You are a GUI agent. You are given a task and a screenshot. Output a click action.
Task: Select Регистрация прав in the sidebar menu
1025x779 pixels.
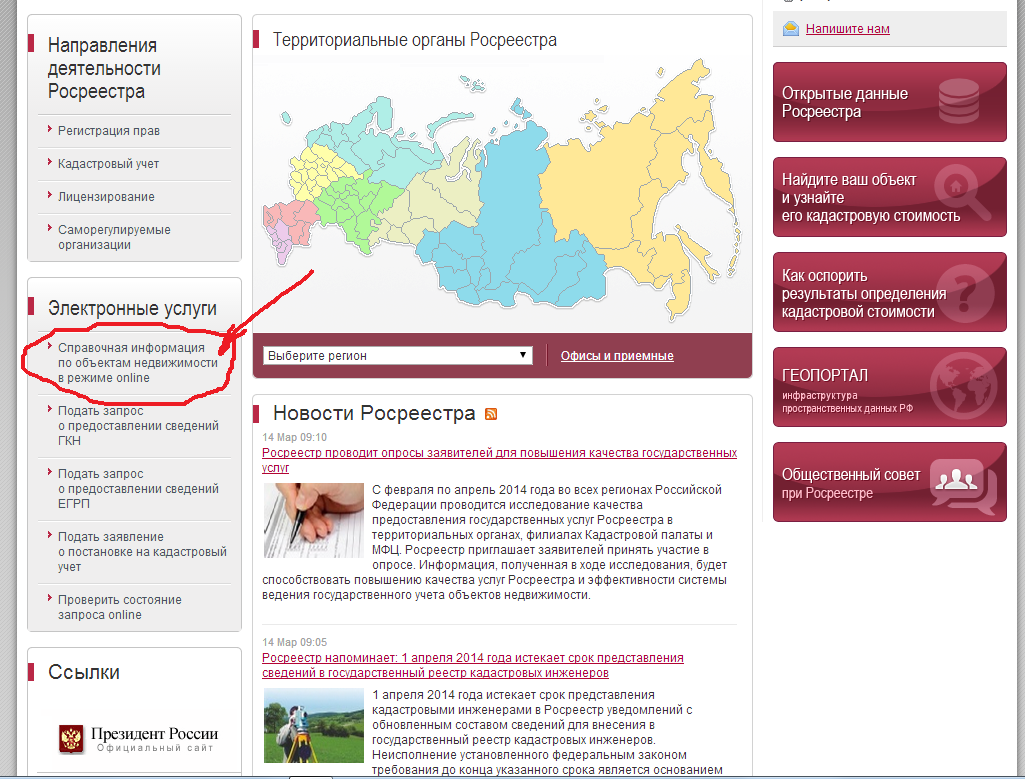point(108,131)
